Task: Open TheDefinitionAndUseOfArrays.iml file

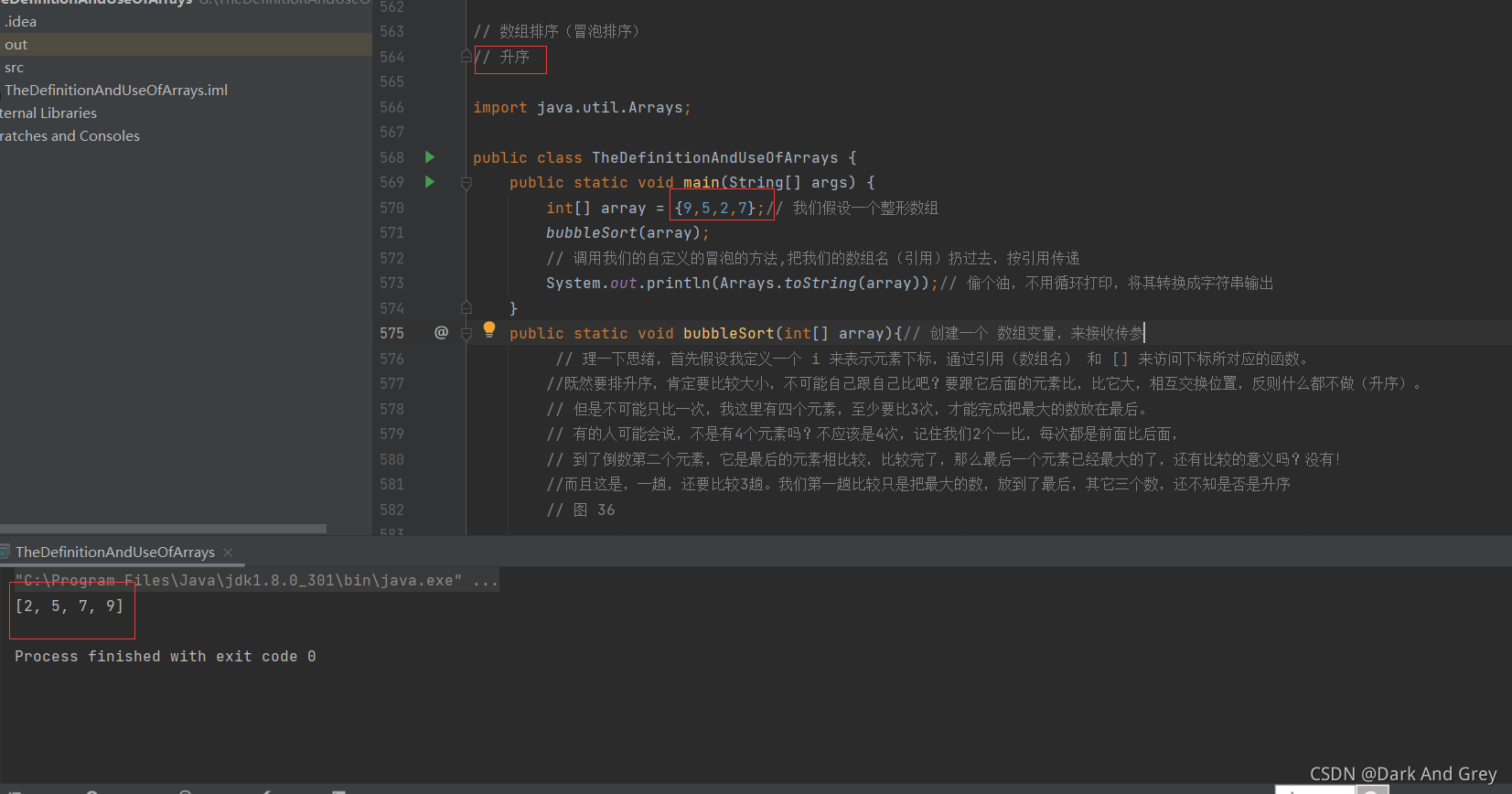Action: pyautogui.click(x=116, y=90)
